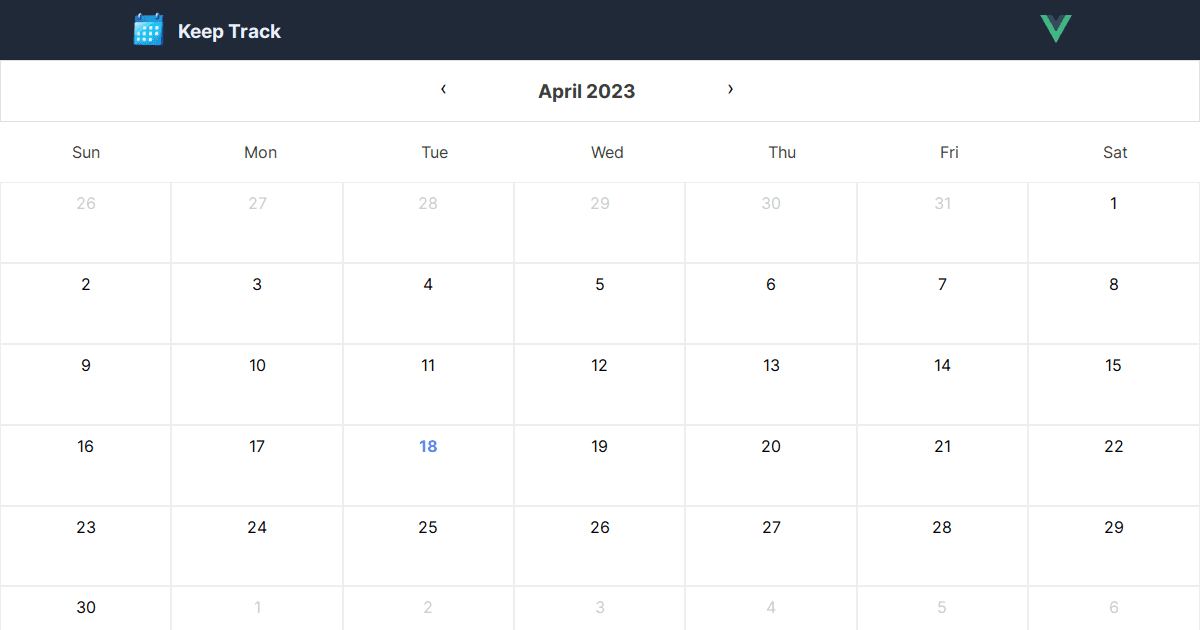Choose April 19 day cell
The width and height of the screenshot is (1200, 630).
click(600, 466)
